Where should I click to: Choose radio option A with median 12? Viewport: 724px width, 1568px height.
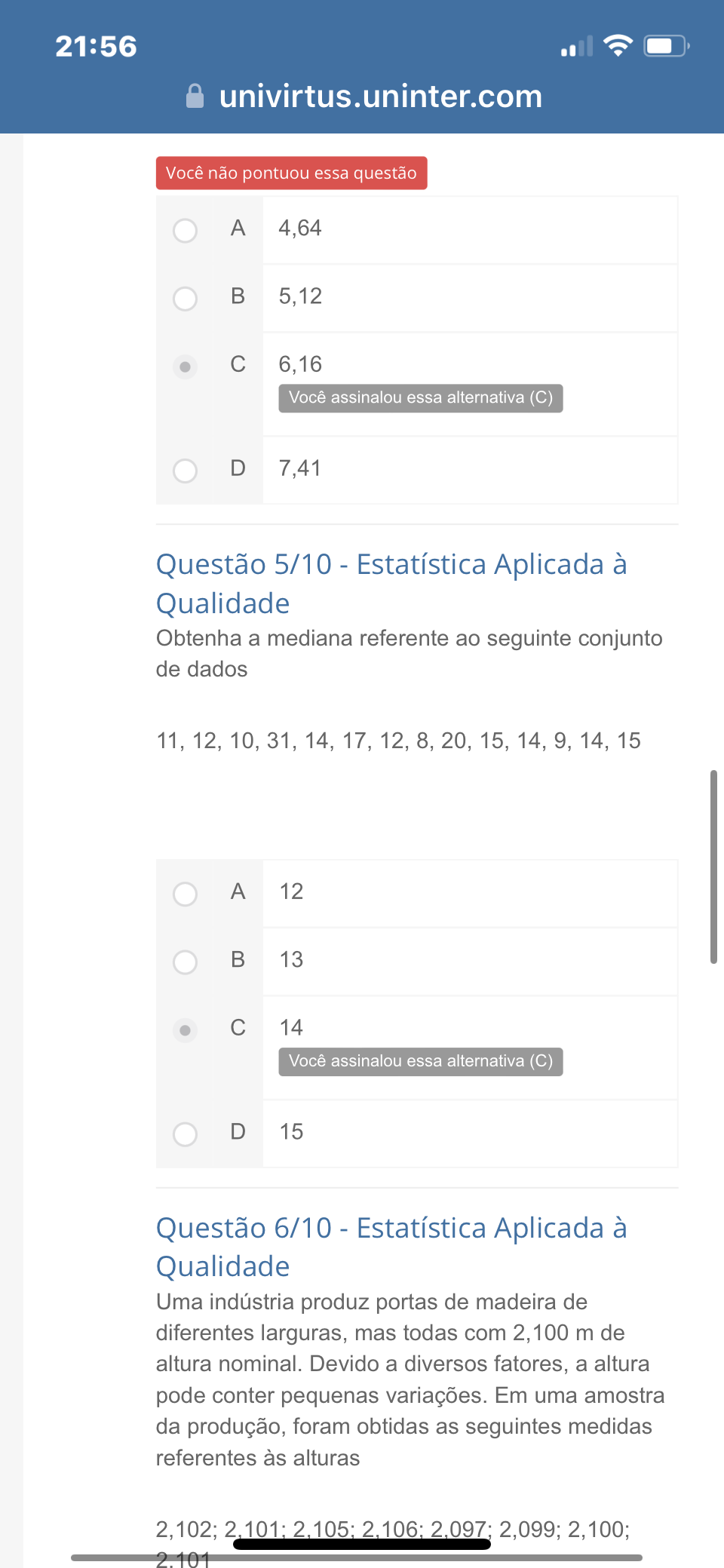click(185, 894)
